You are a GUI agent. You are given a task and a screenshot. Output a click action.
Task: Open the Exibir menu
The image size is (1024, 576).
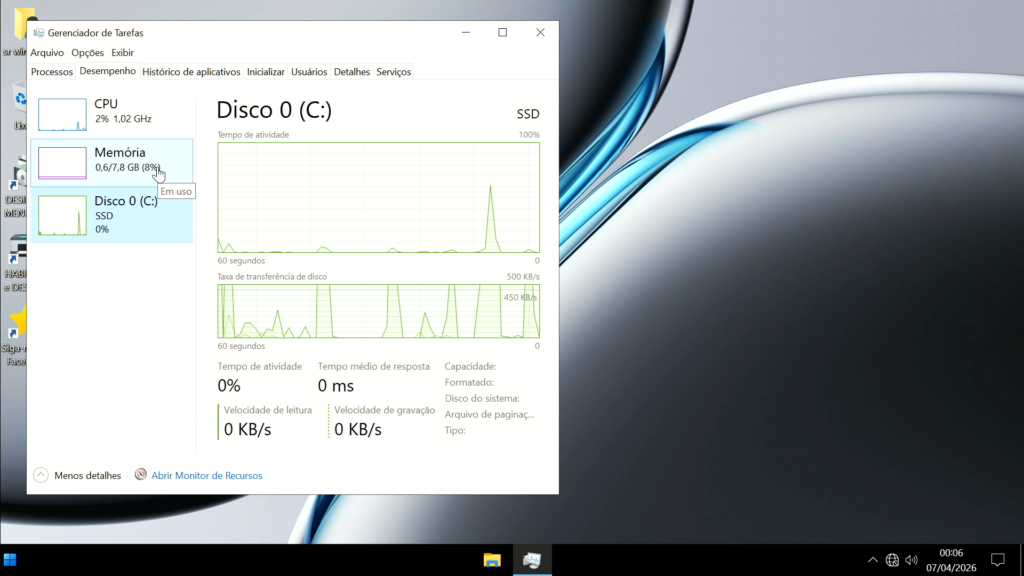122,53
